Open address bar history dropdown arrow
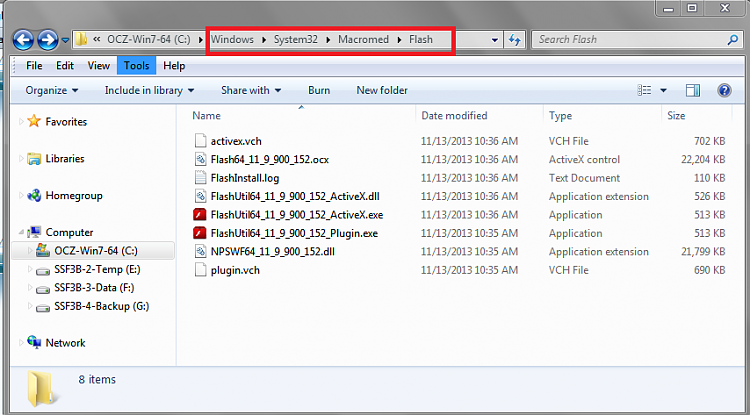750x415 pixels. 495,40
